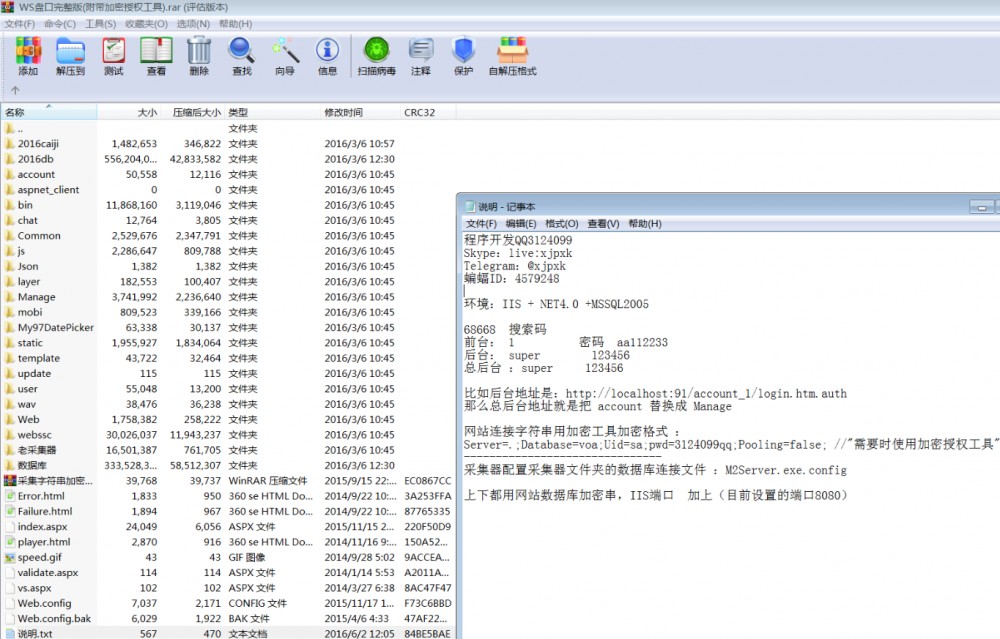Image resolution: width=1000 pixels, height=639 pixels.
Task: Place cursor in Notepad text area
Action: point(731,434)
